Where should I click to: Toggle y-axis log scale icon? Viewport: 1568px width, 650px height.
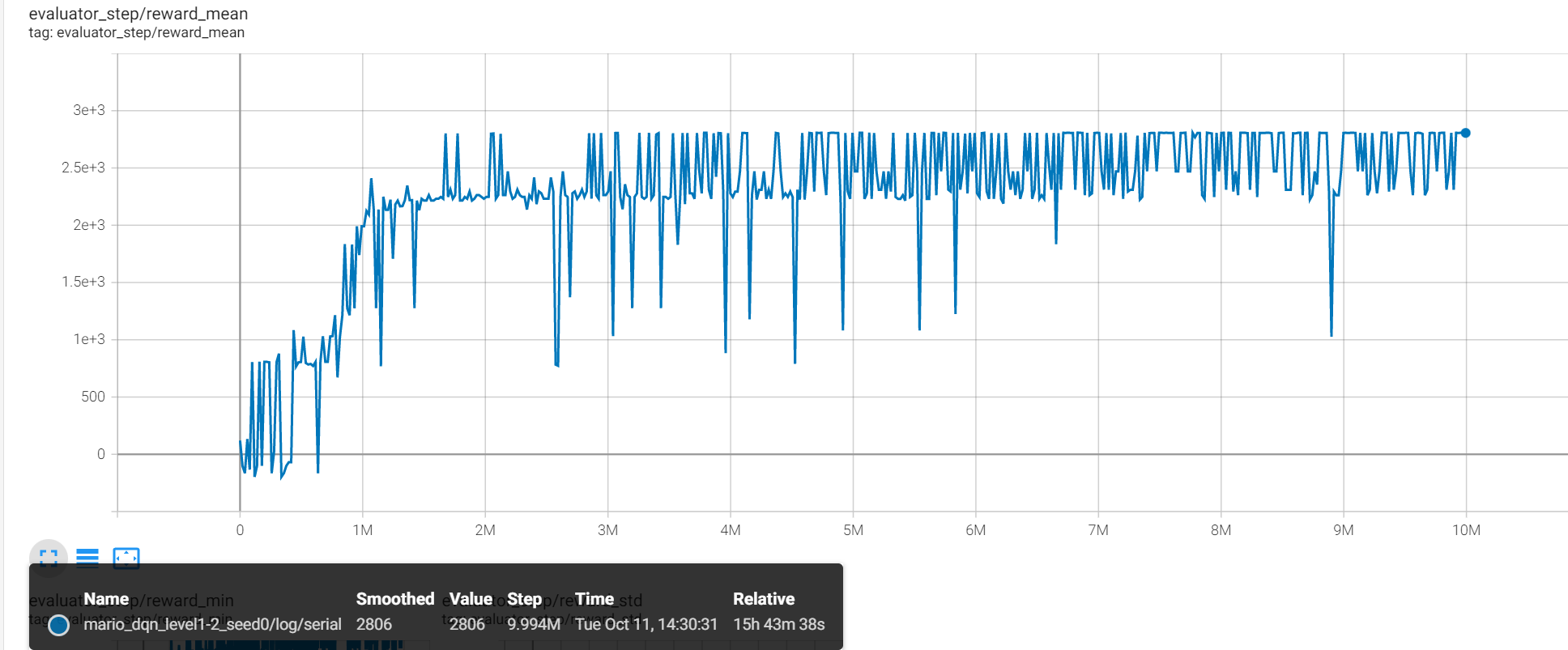coord(87,558)
